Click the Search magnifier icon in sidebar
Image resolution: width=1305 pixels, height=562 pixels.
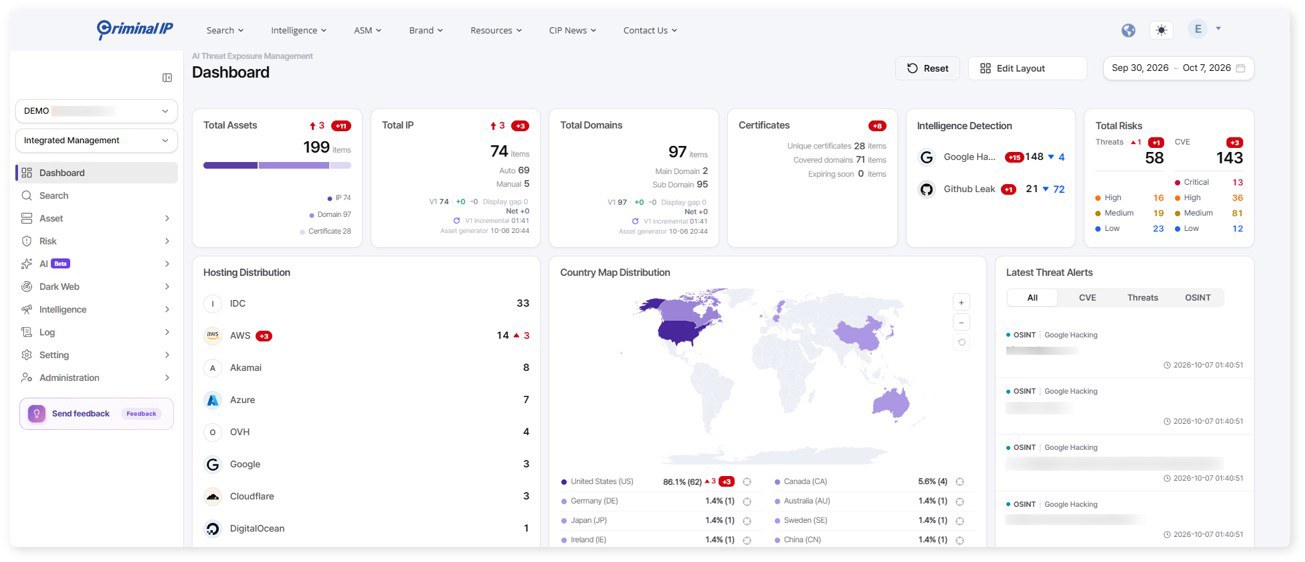click(x=27, y=196)
